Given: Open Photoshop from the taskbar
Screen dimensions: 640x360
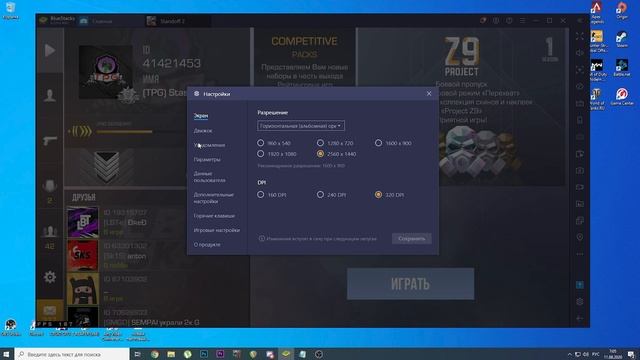Looking at the screenshot, I should pos(204,354).
